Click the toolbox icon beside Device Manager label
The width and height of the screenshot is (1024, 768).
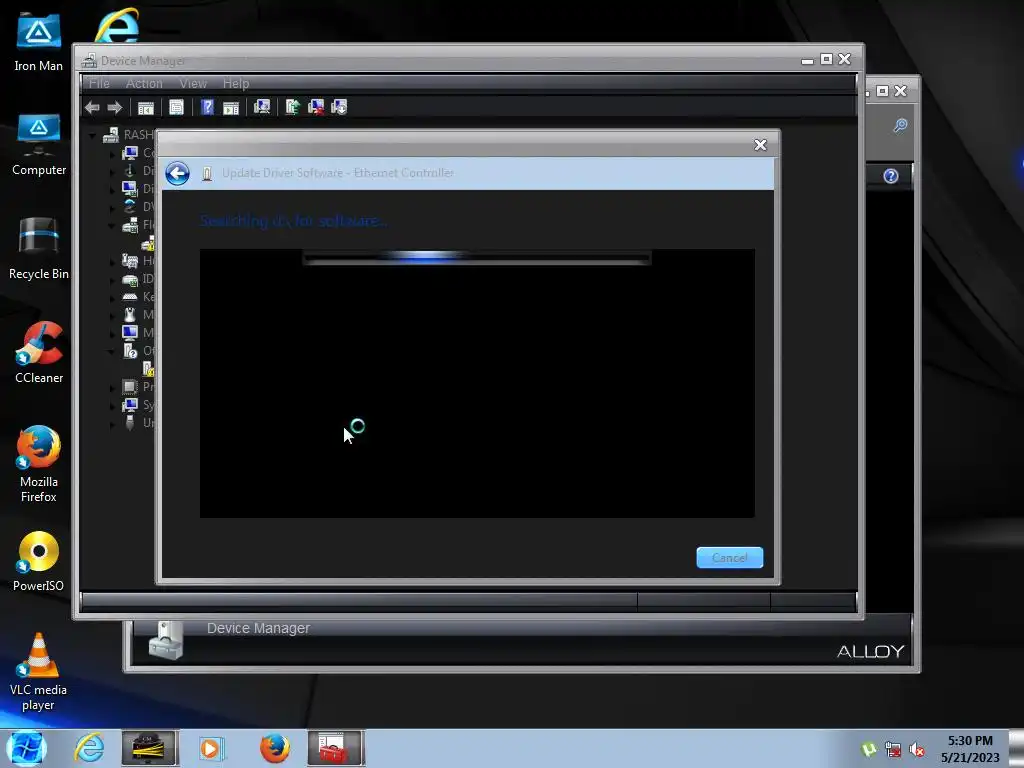166,640
